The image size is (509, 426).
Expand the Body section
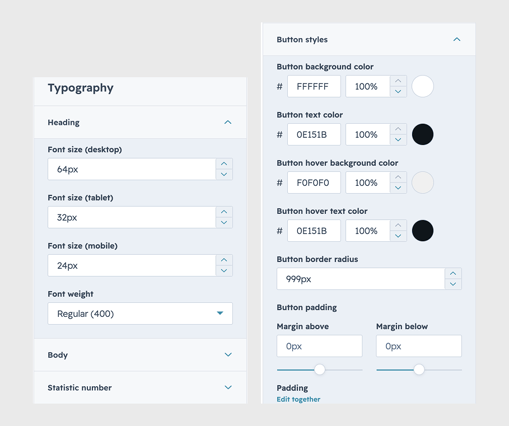point(228,355)
